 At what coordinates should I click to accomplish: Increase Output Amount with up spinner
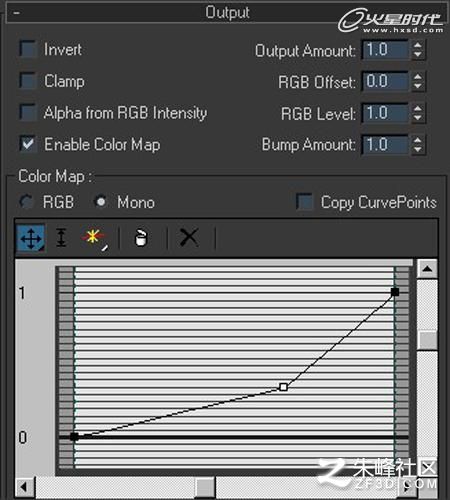pos(417,45)
